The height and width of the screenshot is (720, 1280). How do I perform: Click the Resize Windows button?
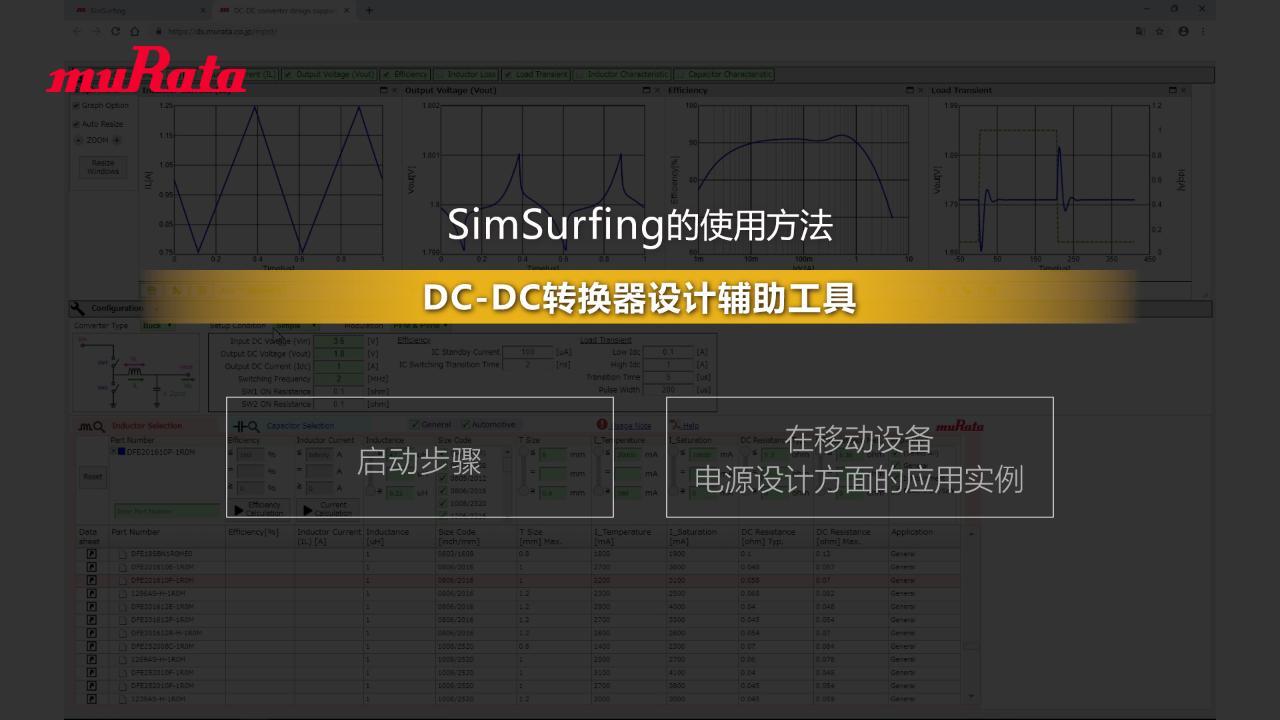[103, 167]
